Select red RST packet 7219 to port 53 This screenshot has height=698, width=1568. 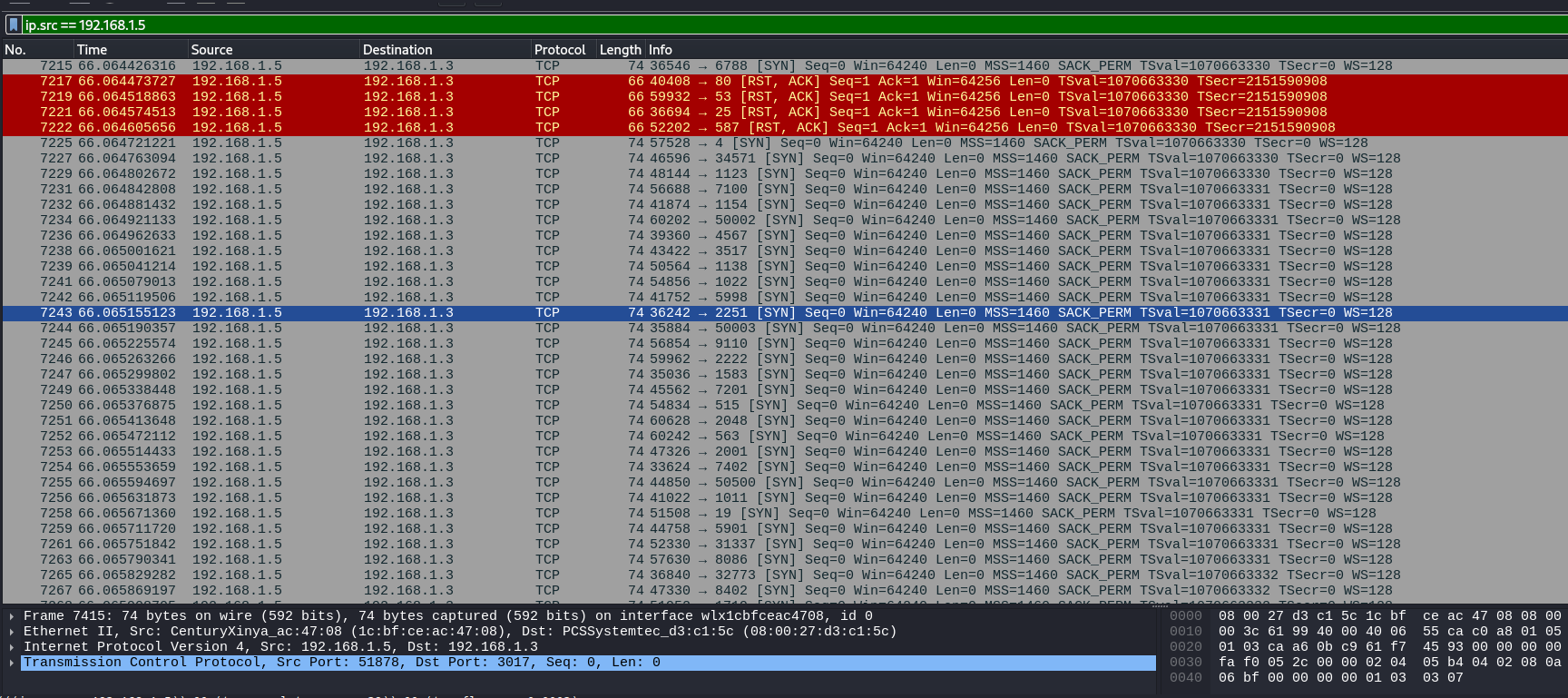tap(785, 97)
